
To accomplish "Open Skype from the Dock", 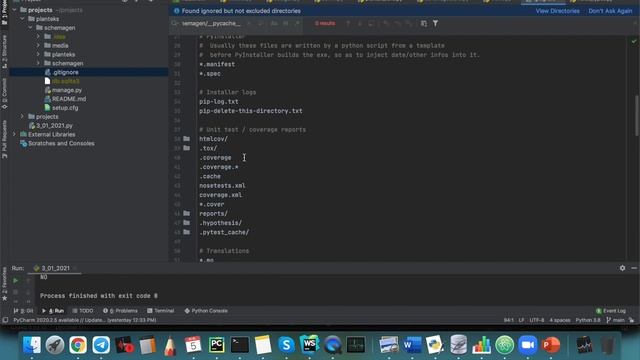I will [x=286, y=345].
